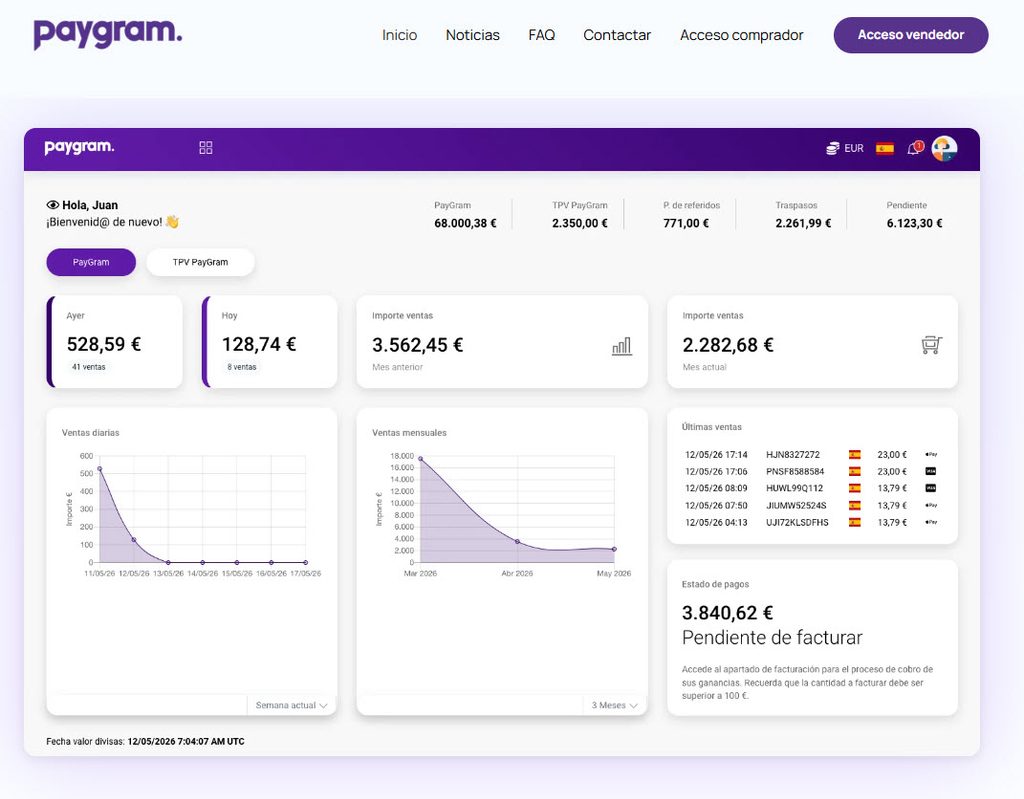Select the Spanish flag language icon in the top bar
Screen dimensions: 1024x799
coord(885,148)
